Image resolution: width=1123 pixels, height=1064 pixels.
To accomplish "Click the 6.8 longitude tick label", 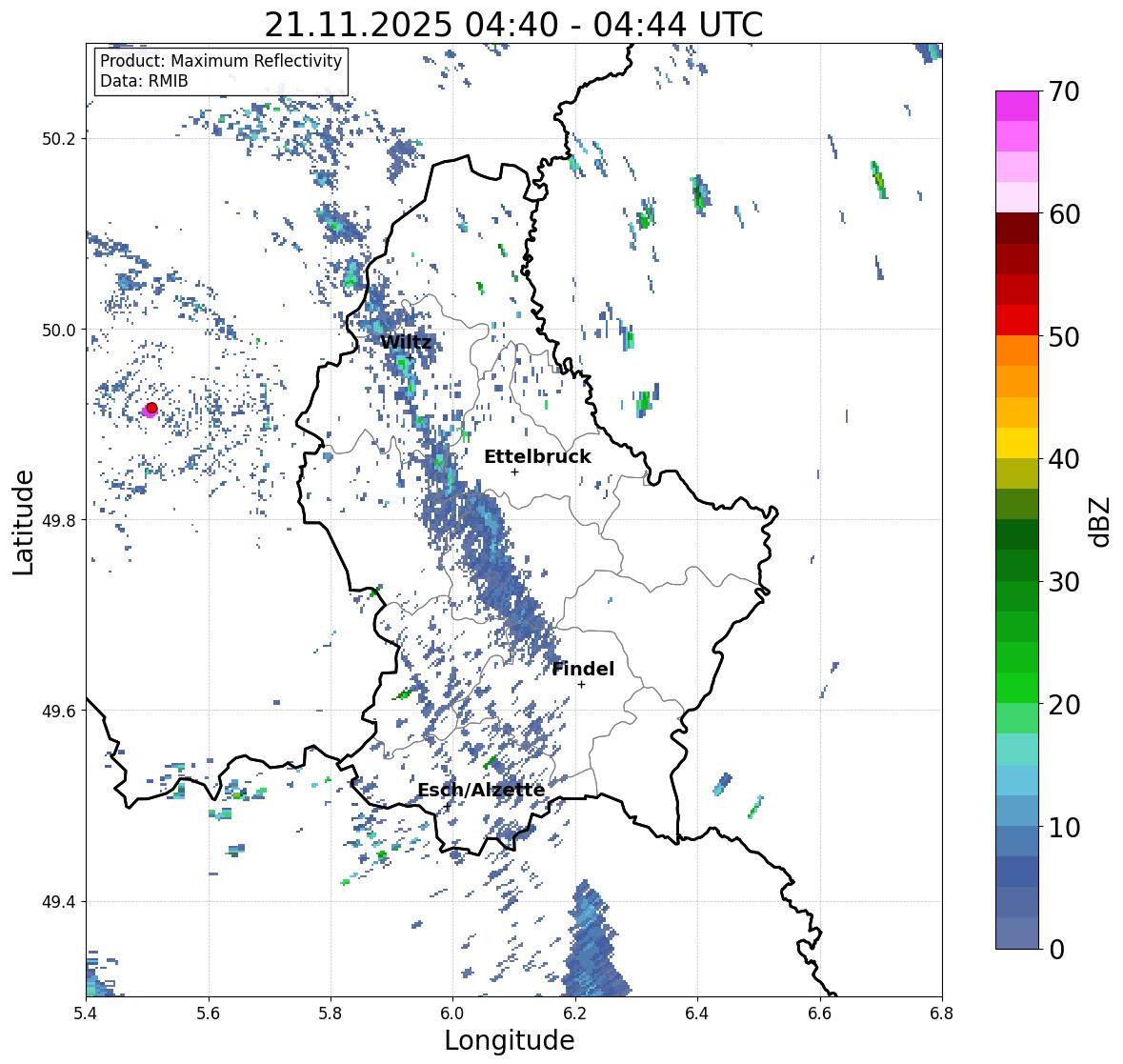I will tap(942, 1014).
